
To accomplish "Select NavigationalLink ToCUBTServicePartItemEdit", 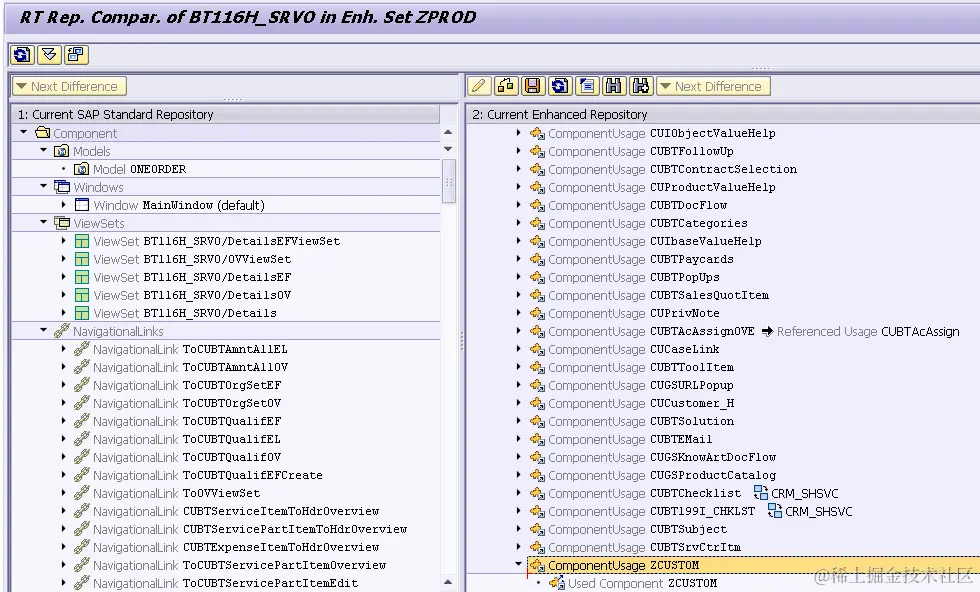I will click(x=226, y=583).
